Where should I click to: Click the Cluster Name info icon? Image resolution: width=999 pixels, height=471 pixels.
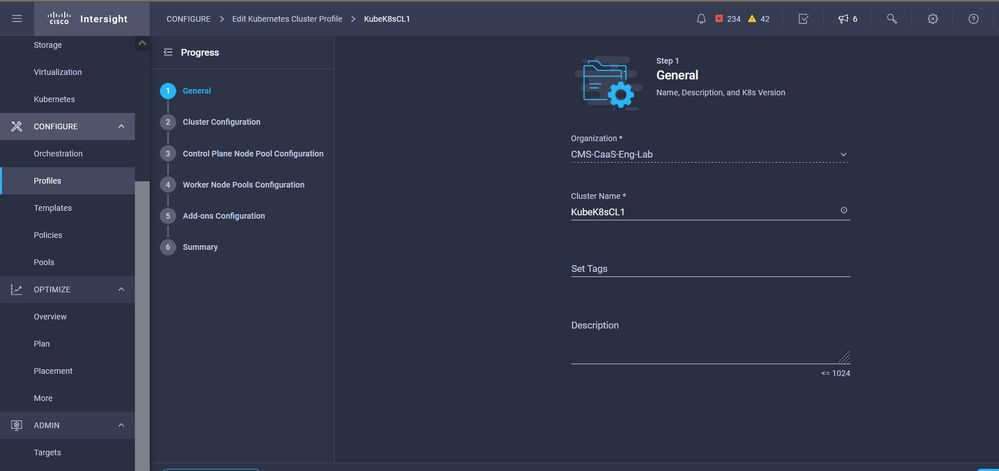point(844,210)
